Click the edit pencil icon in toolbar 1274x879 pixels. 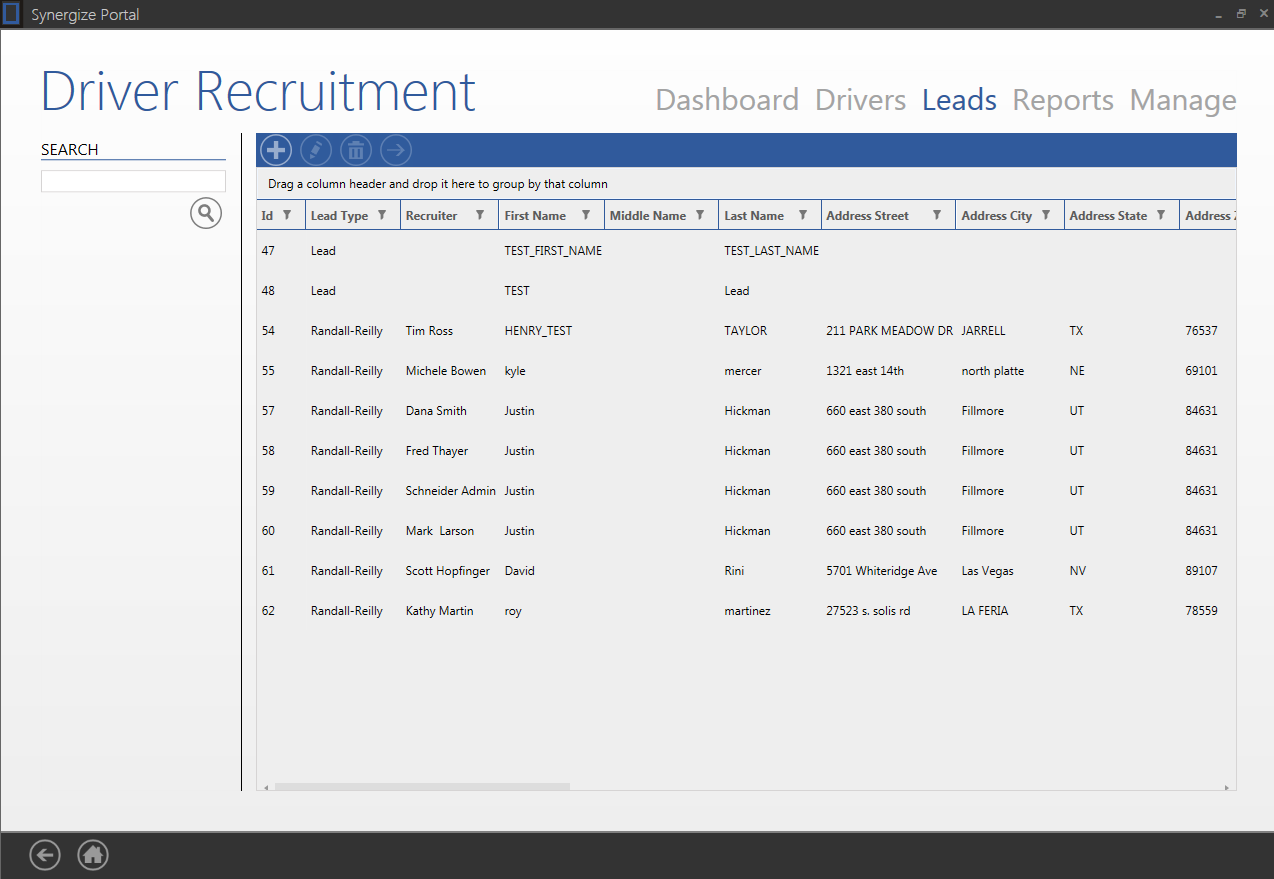[316, 150]
